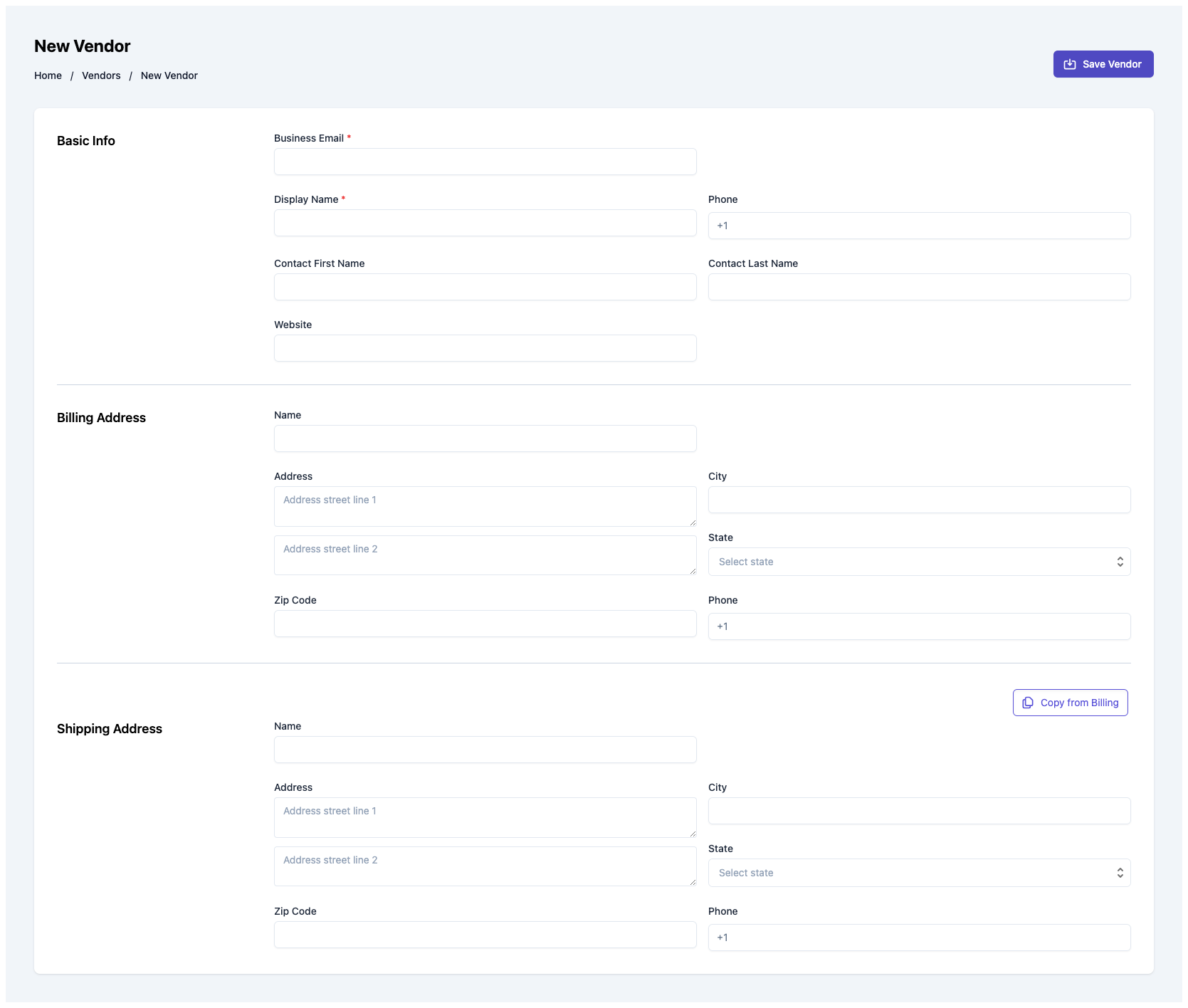Open the Billing Address State dropdown

pos(919,562)
